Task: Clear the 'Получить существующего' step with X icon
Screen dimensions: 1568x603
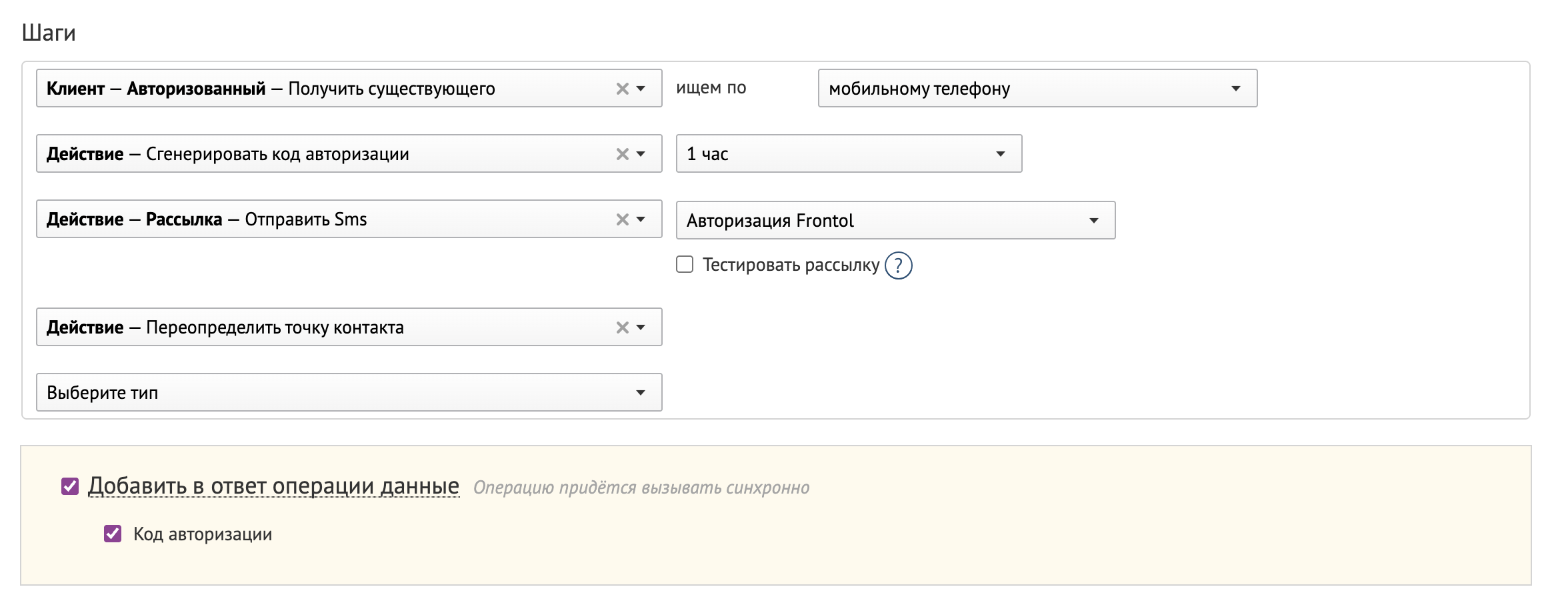Action: point(622,89)
